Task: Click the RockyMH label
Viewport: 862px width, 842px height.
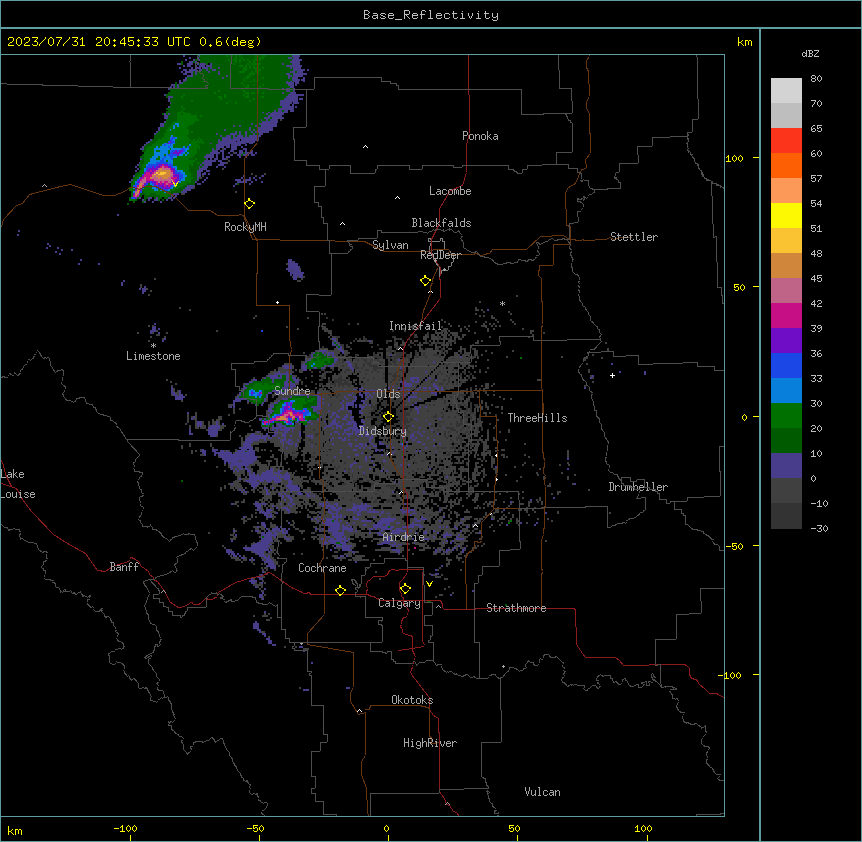Action: 245,226
